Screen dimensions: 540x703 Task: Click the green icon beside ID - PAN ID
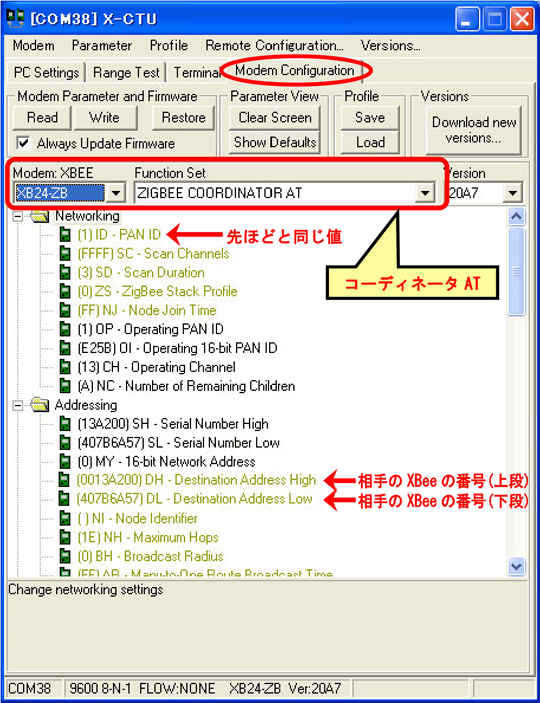[x=65, y=234]
